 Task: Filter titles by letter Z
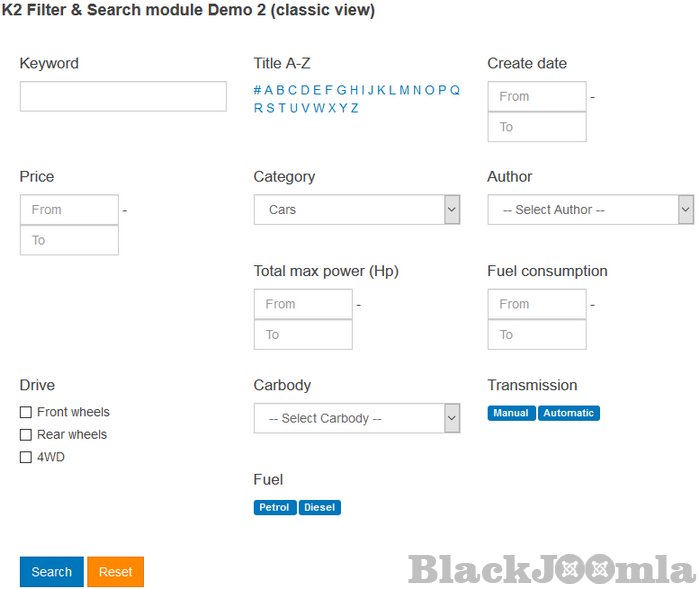pos(354,108)
